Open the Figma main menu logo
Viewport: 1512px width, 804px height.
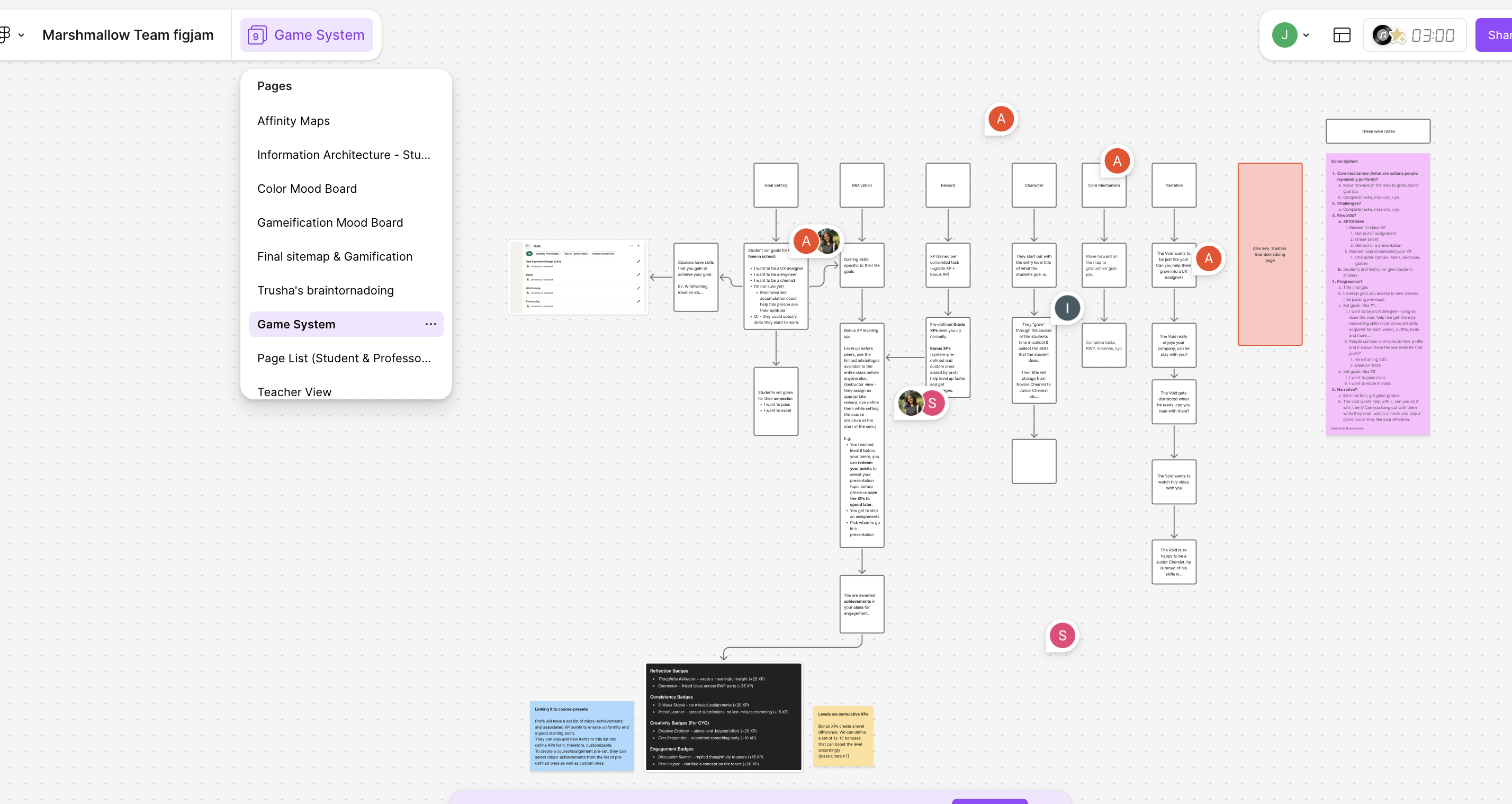pyautogui.click(x=6, y=34)
